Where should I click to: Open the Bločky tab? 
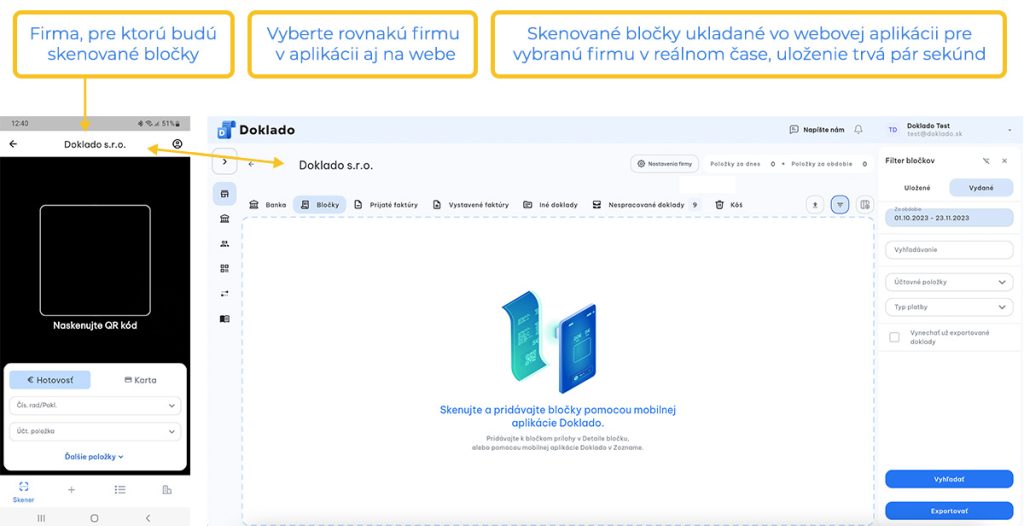point(319,205)
